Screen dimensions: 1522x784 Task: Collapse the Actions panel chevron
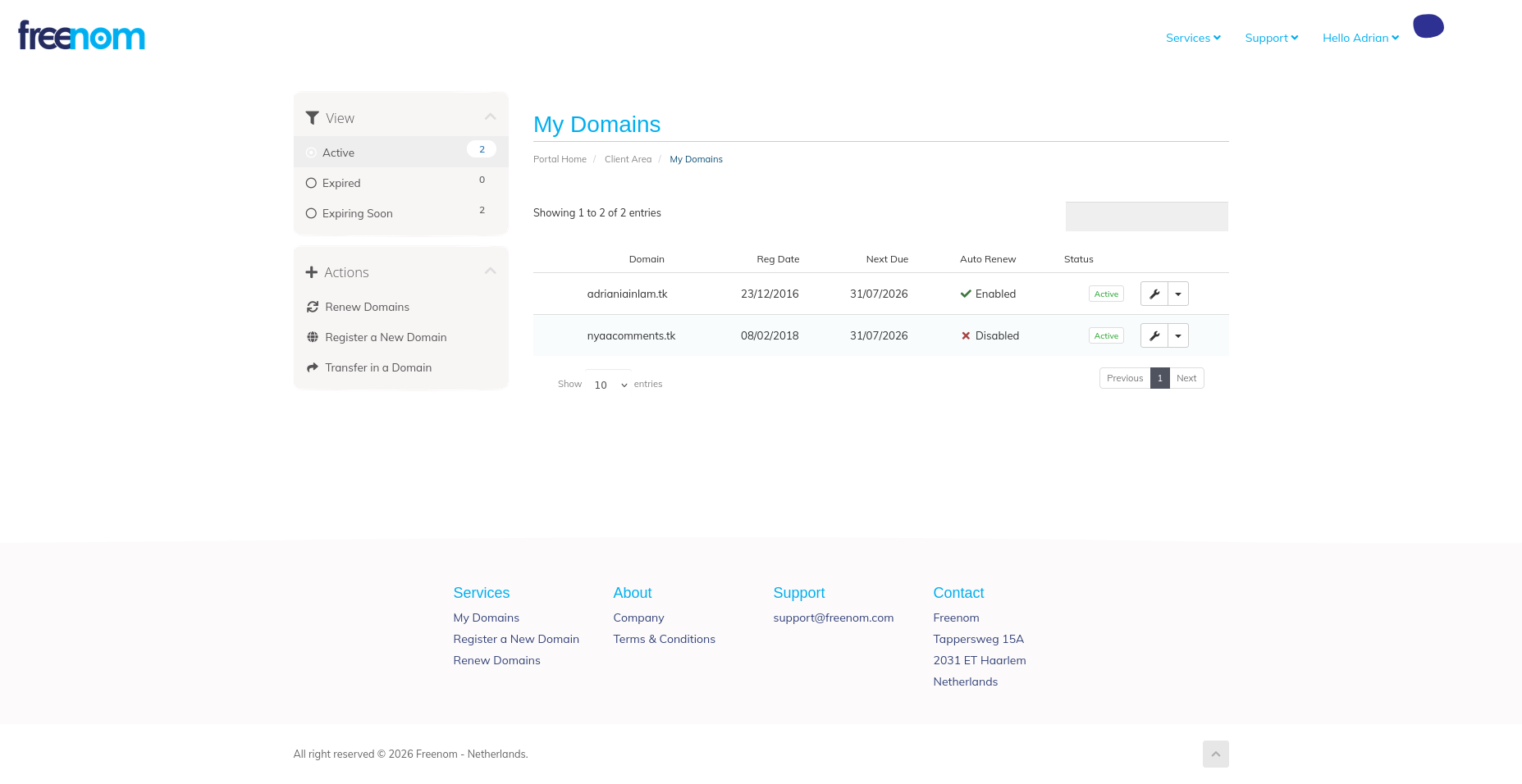pos(491,271)
